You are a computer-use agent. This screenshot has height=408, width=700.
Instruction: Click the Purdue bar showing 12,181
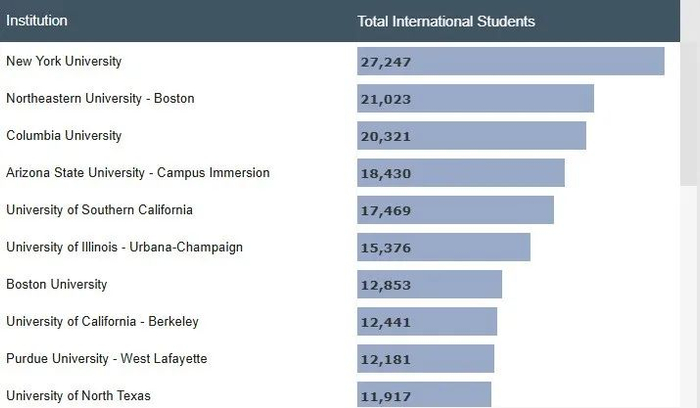point(425,359)
